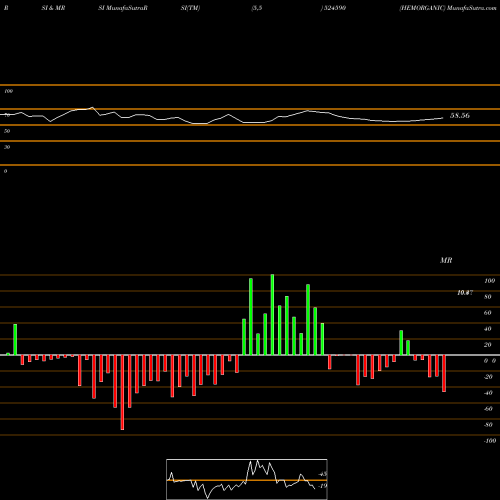Click the MR axis label 20
This screenshot has height=500, width=500.
(488, 345)
